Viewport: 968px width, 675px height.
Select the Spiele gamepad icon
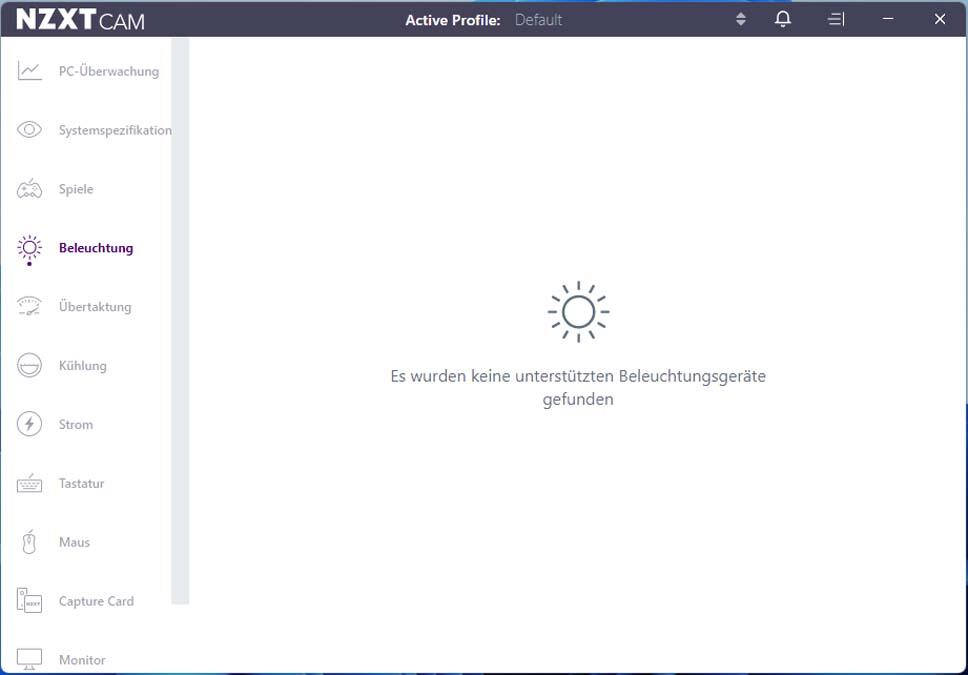point(29,189)
